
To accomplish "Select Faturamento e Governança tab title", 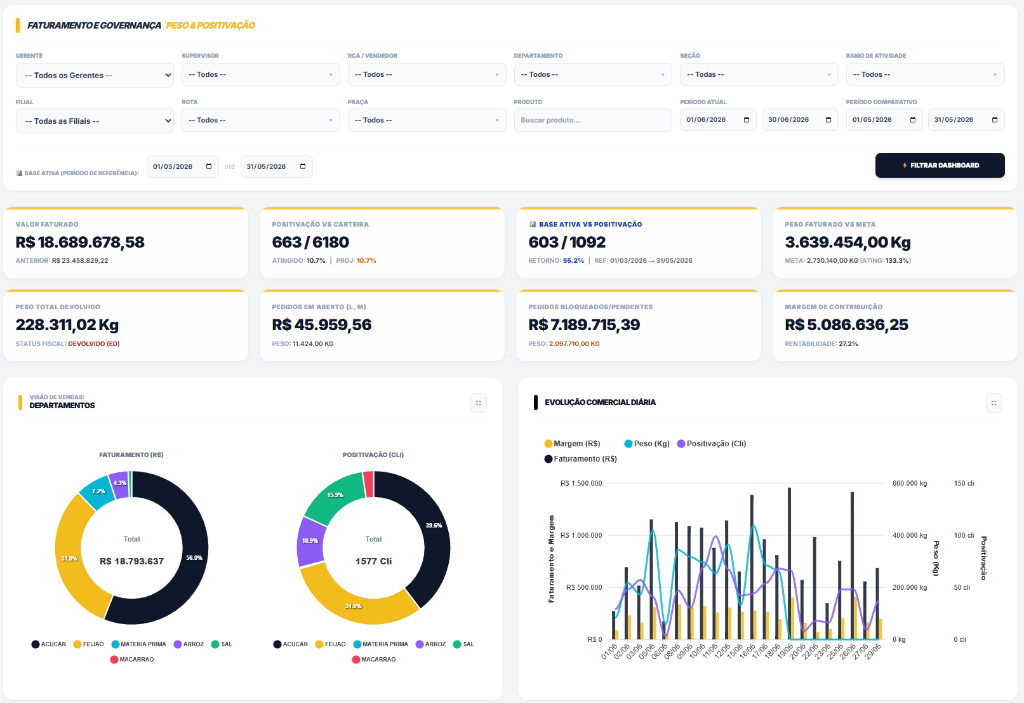I will tap(94, 25).
